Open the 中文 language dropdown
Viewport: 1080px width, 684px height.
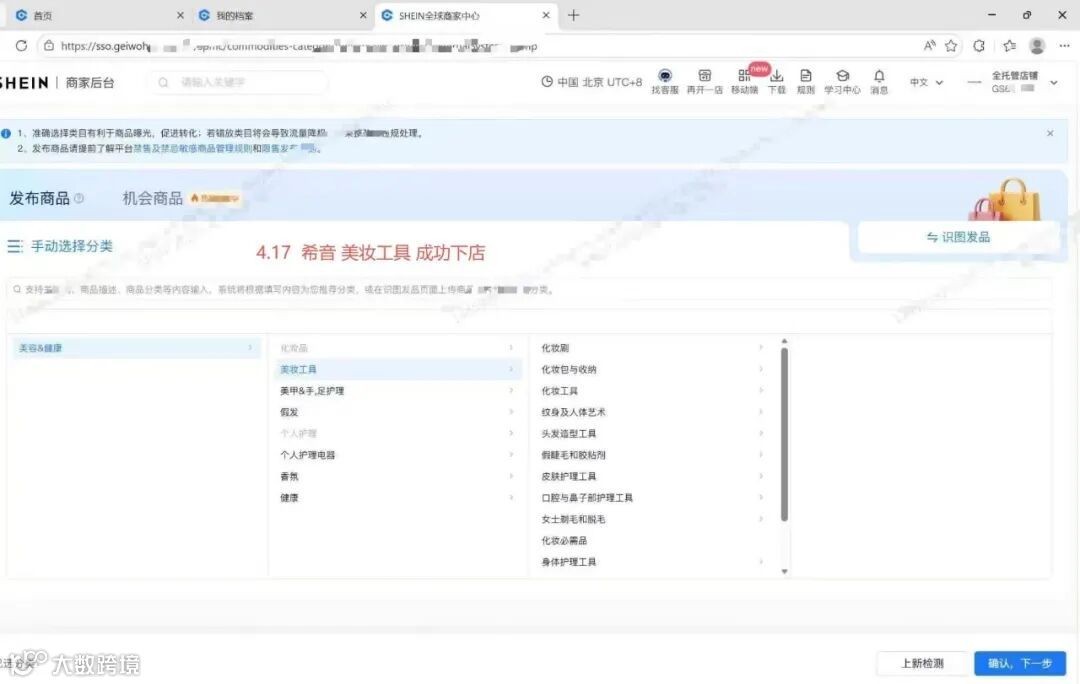click(x=926, y=82)
